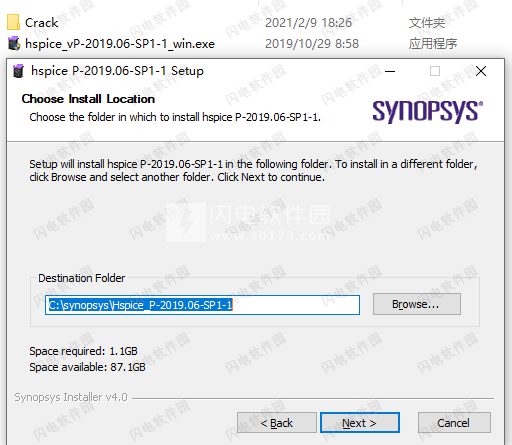The image size is (512, 445).
Task: Click the date 2021/2/9 18:26
Action: click(308, 23)
